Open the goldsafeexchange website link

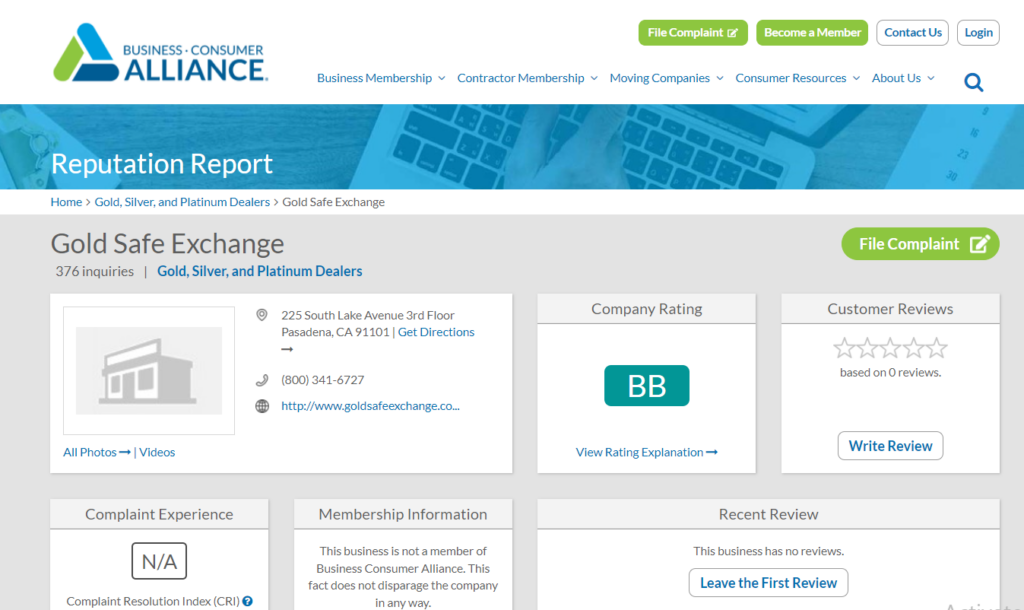(370, 406)
